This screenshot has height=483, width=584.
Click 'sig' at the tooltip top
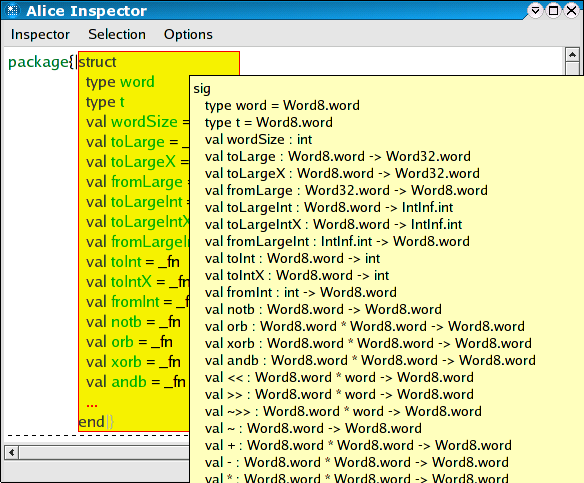click(202, 89)
